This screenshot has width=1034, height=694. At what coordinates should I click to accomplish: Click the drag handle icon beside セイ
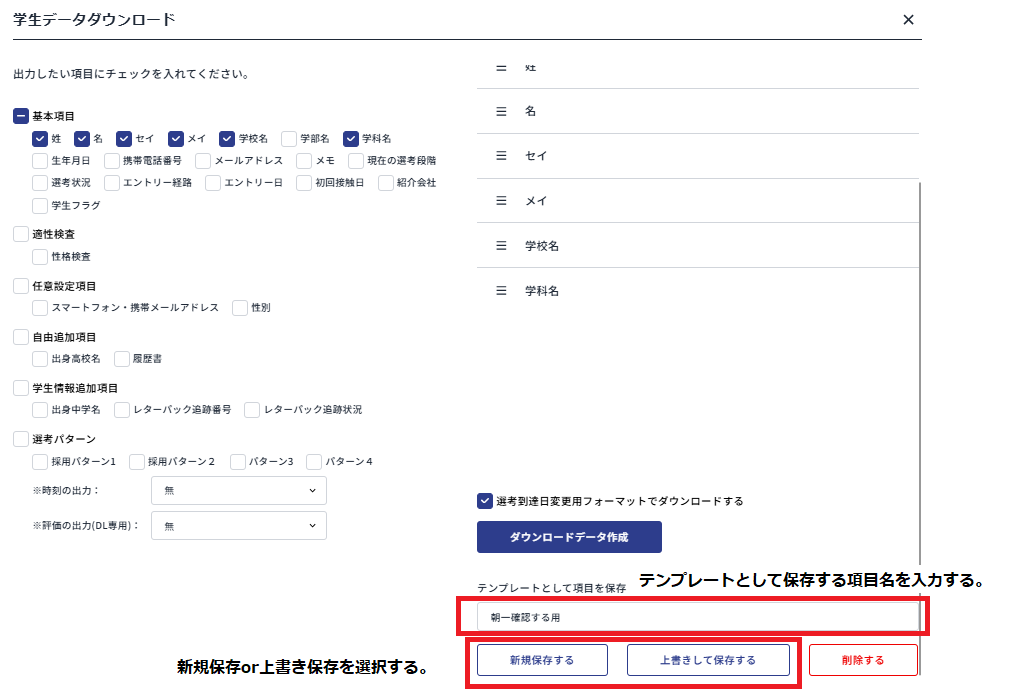click(x=501, y=155)
